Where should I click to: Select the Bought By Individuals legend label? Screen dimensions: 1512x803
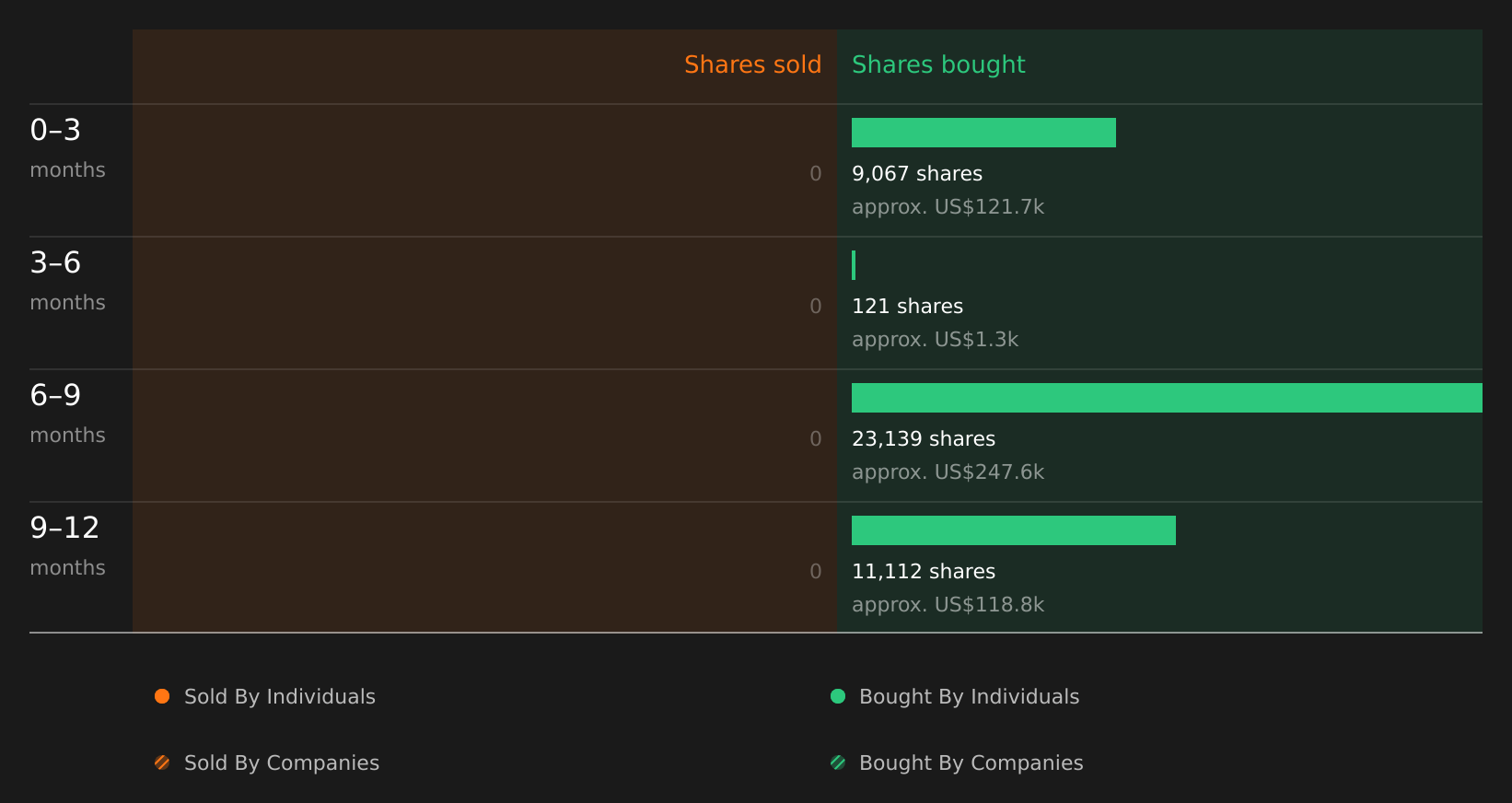(x=969, y=697)
